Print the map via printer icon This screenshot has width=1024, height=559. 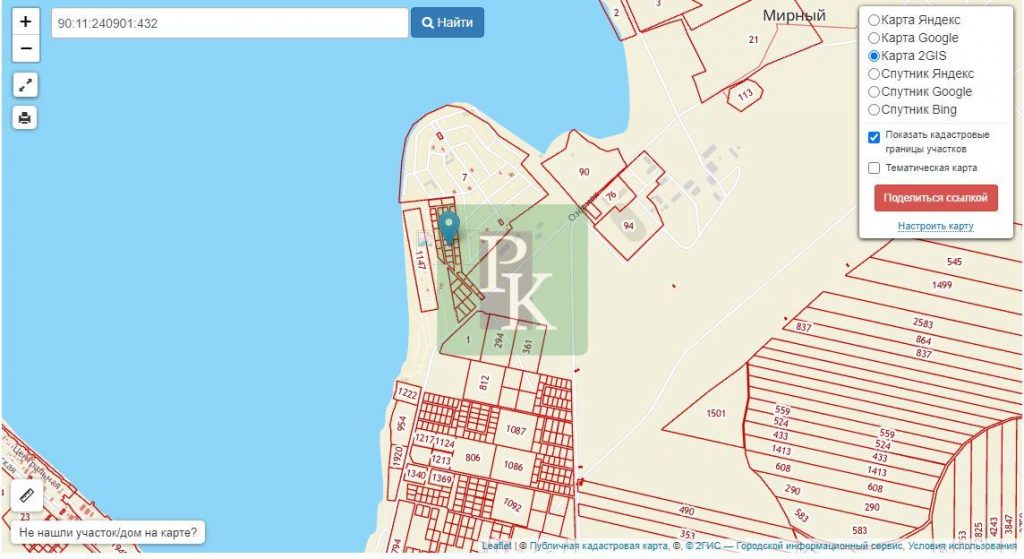[x=25, y=118]
